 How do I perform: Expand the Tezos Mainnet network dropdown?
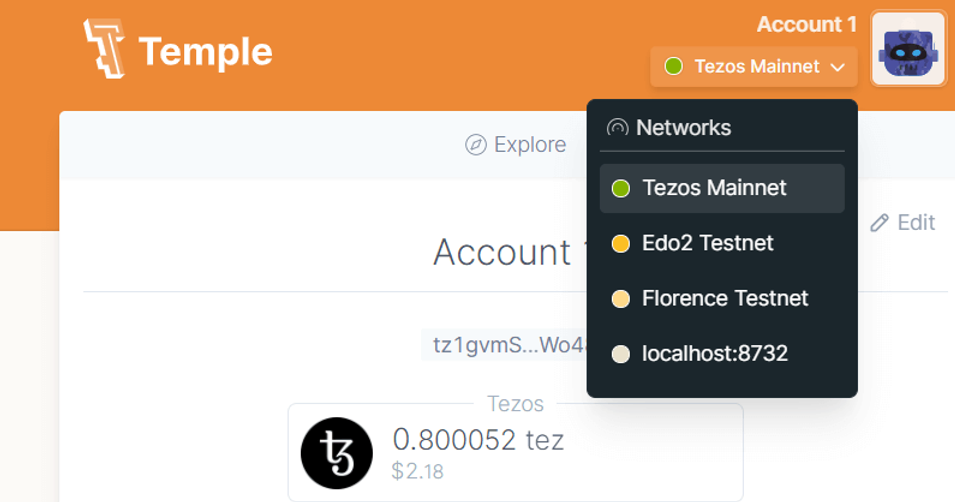[x=753, y=66]
